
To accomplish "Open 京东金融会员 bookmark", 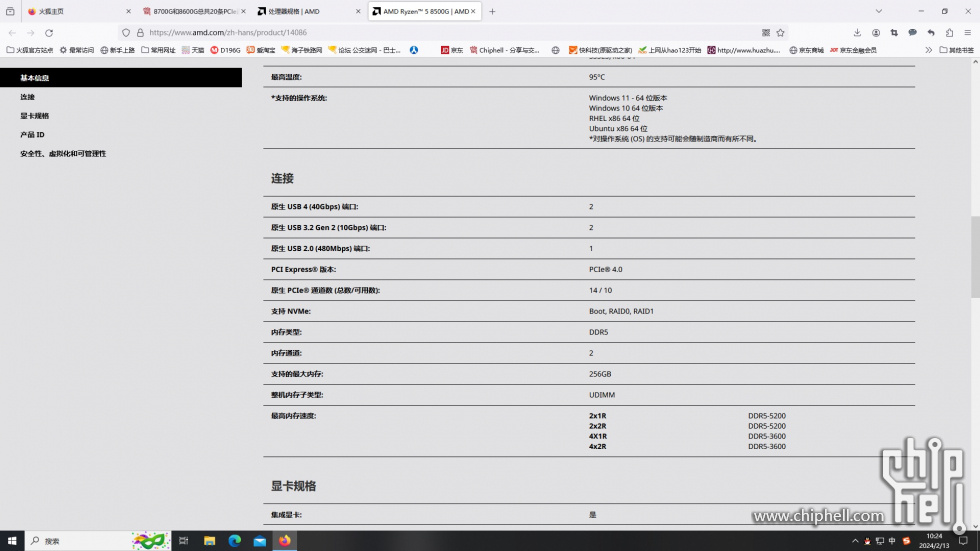I will [x=853, y=50].
